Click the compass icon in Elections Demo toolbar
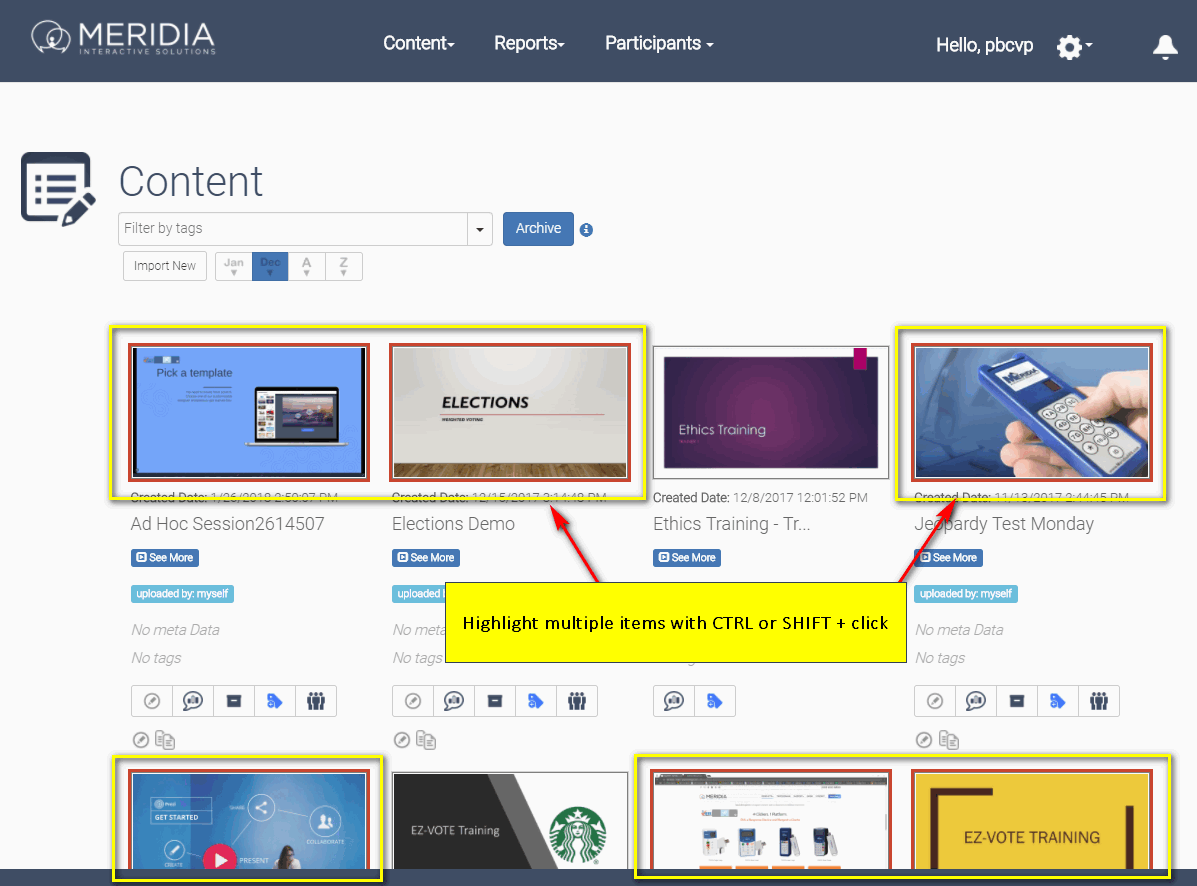 [413, 701]
